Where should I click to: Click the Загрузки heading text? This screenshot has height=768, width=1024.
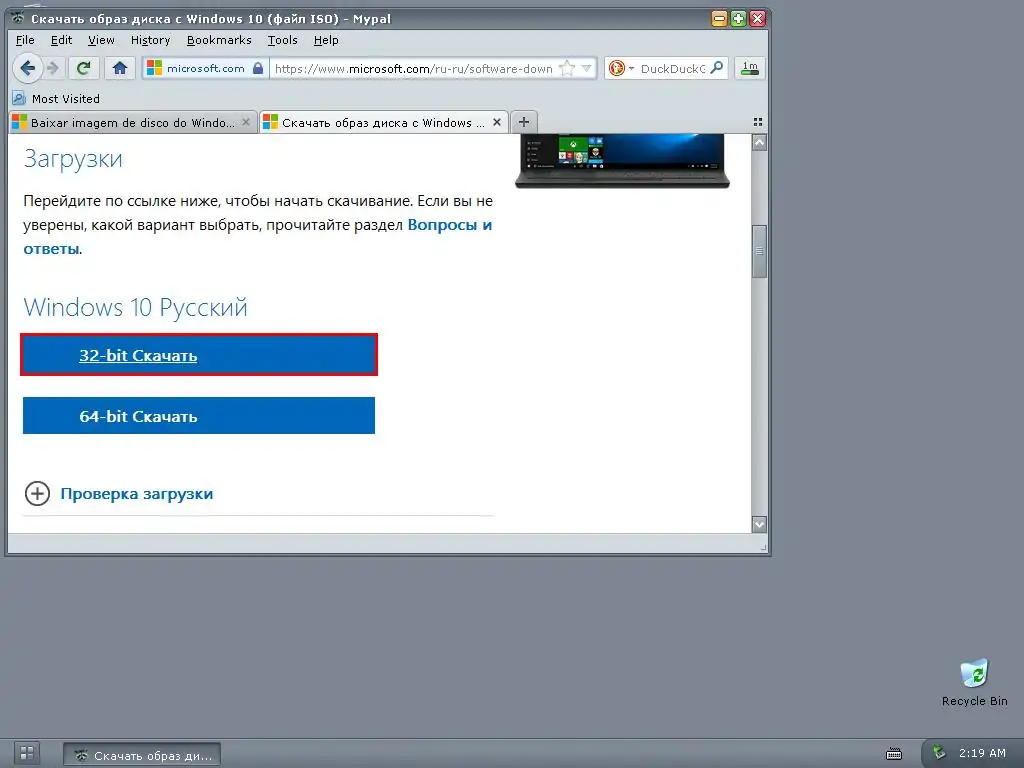[x=72, y=159]
